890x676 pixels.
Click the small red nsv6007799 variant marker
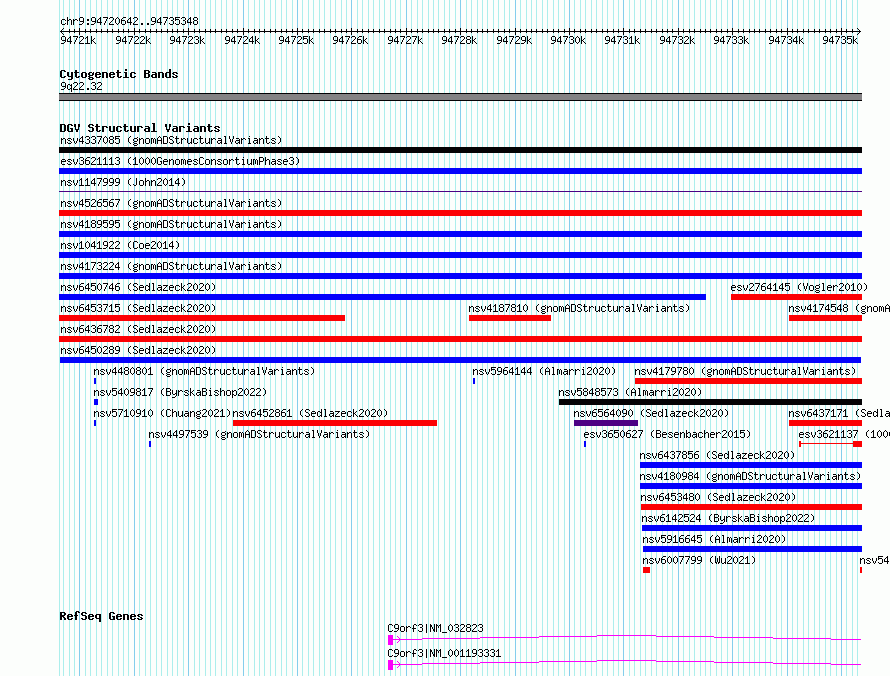(646, 570)
